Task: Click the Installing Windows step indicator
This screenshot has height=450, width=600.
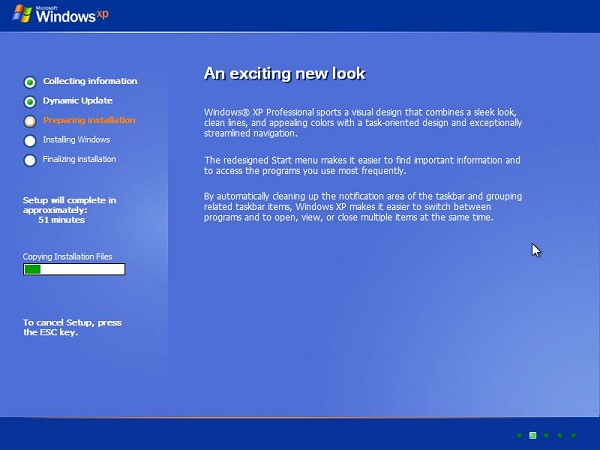Action: (30, 141)
